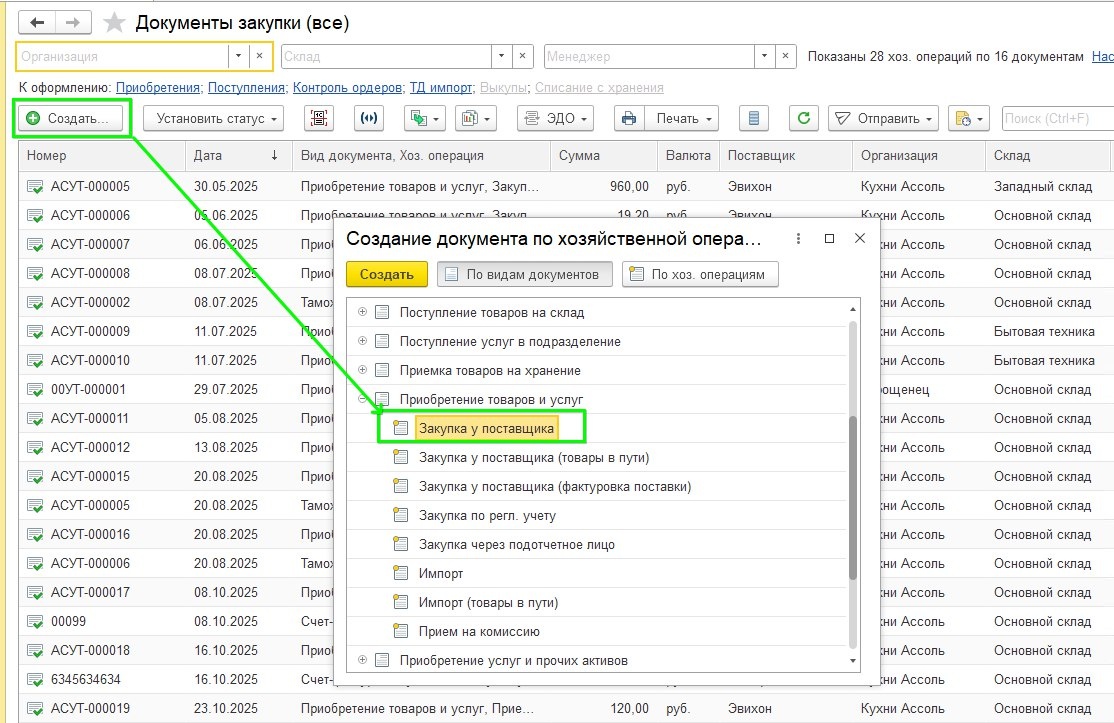Click the RFID radio-signal toolbar icon

[x=369, y=119]
